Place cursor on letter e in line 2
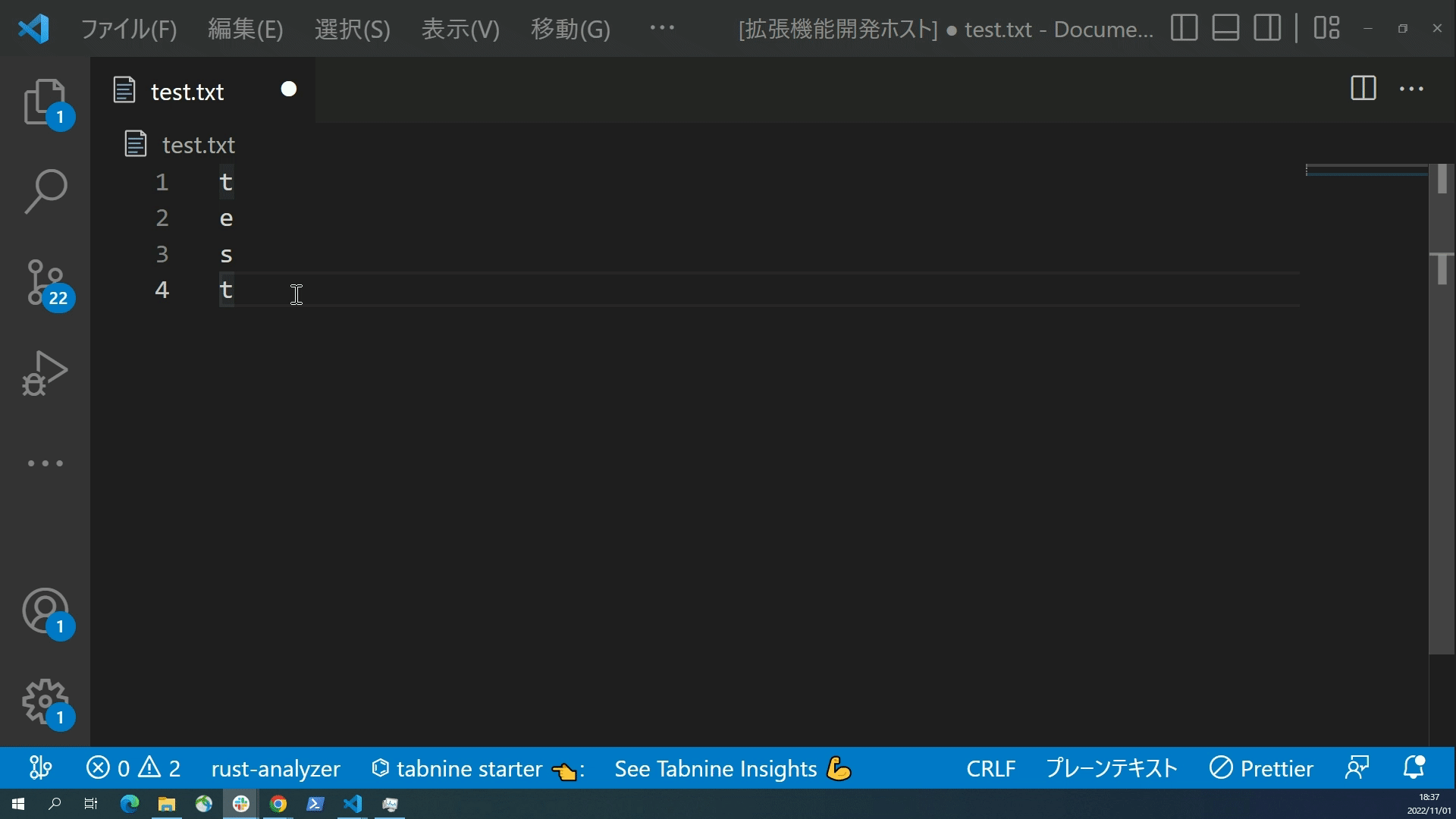Screen dimensions: 1456x819 [x=226, y=218]
